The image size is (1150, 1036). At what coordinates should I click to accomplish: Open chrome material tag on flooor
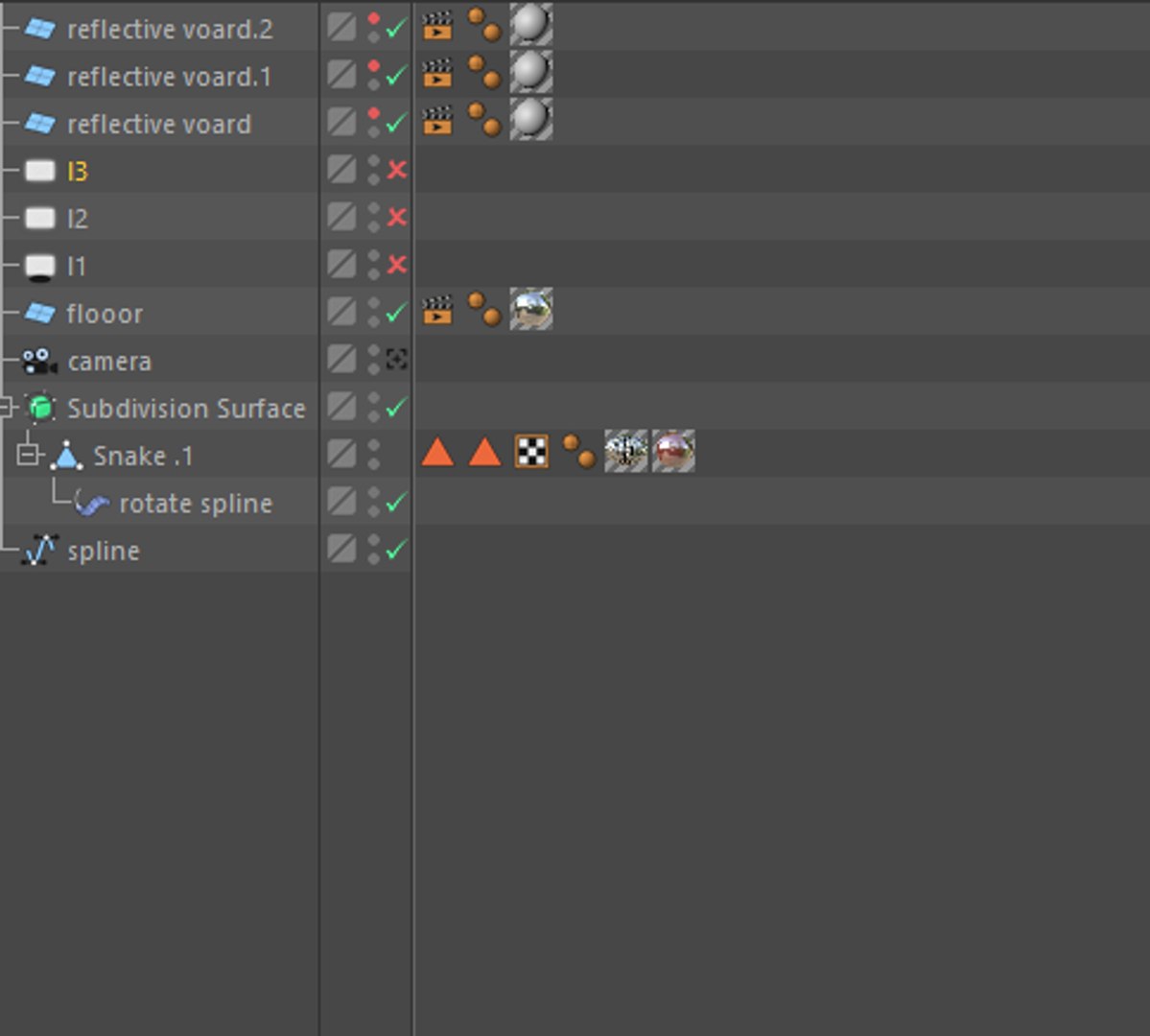531,309
